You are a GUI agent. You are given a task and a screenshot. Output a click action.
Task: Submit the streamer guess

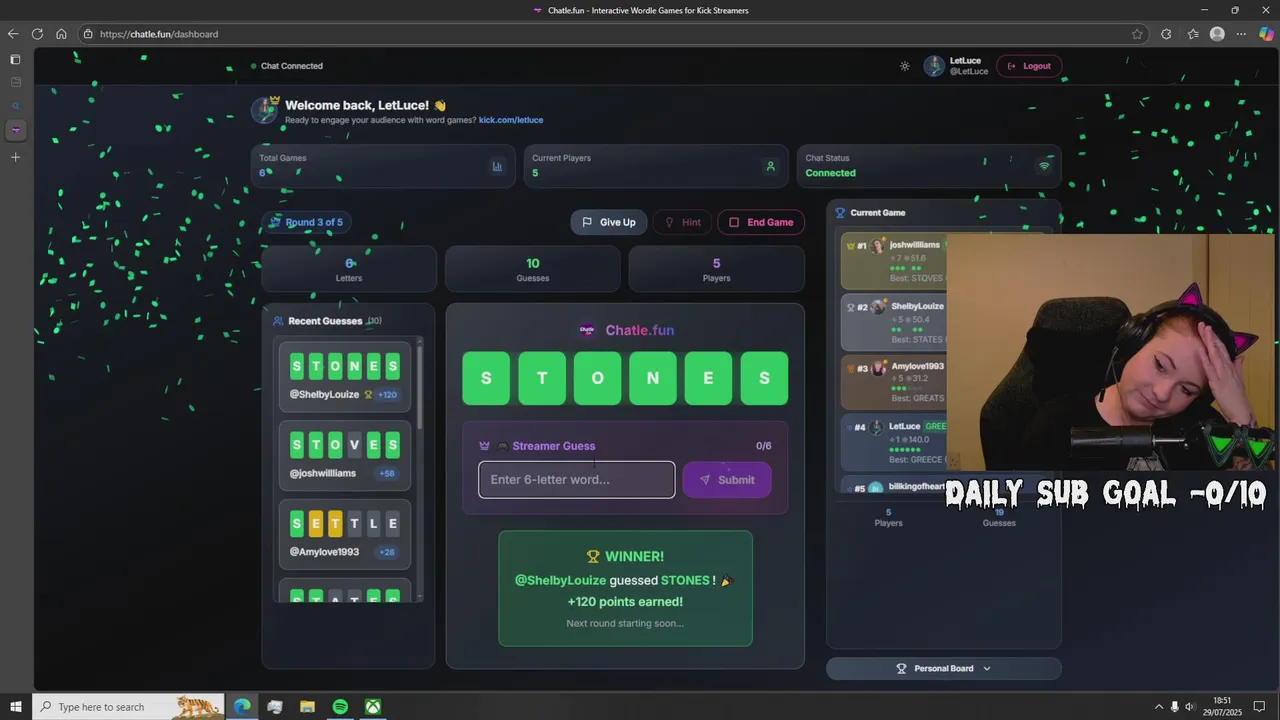727,480
